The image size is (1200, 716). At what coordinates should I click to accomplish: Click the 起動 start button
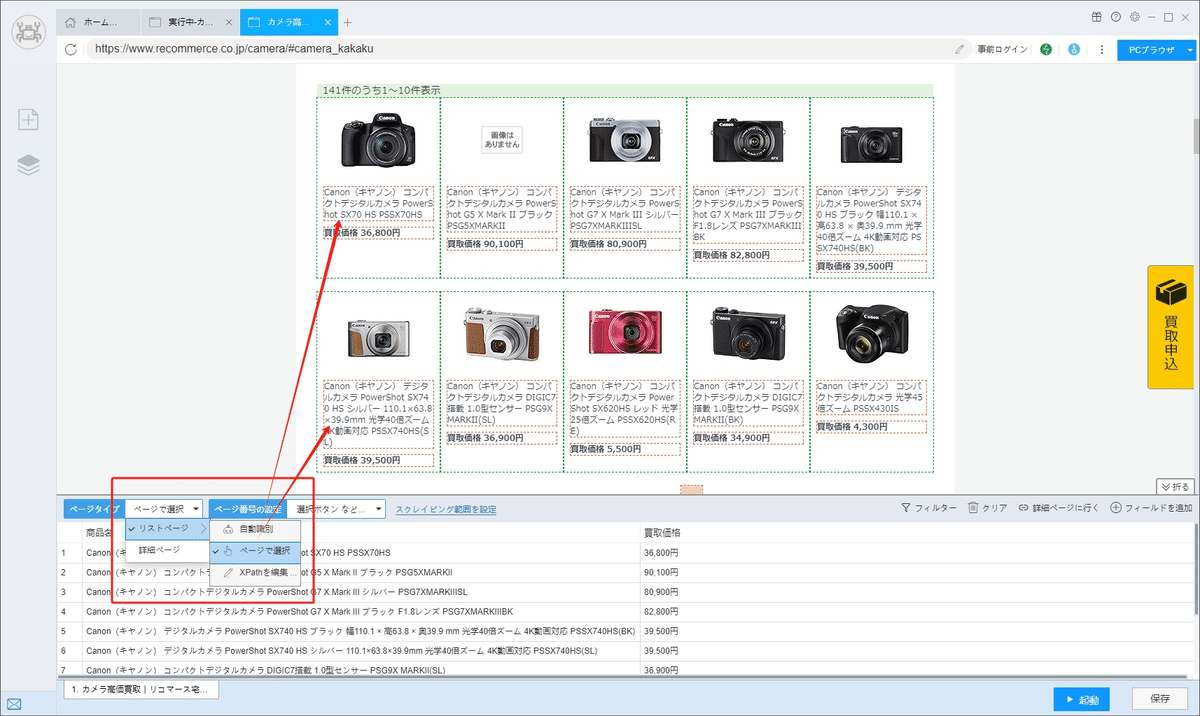1082,700
